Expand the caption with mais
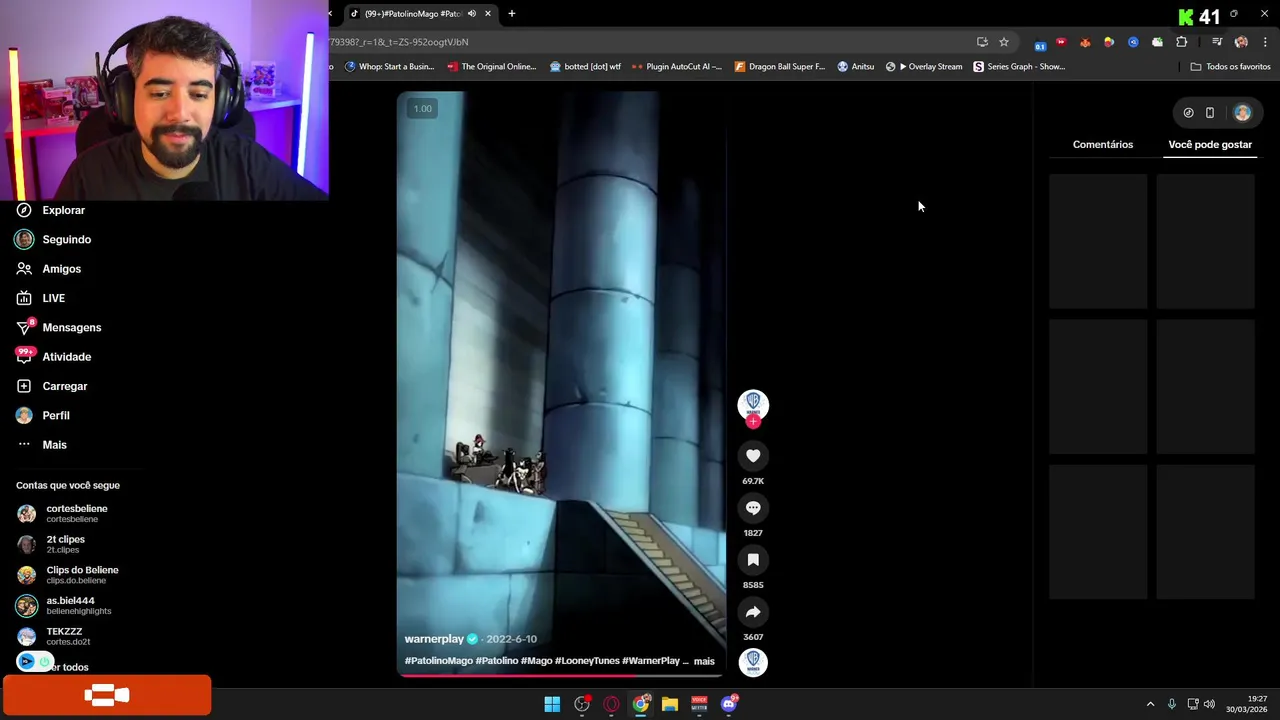1280x720 pixels. 704,661
